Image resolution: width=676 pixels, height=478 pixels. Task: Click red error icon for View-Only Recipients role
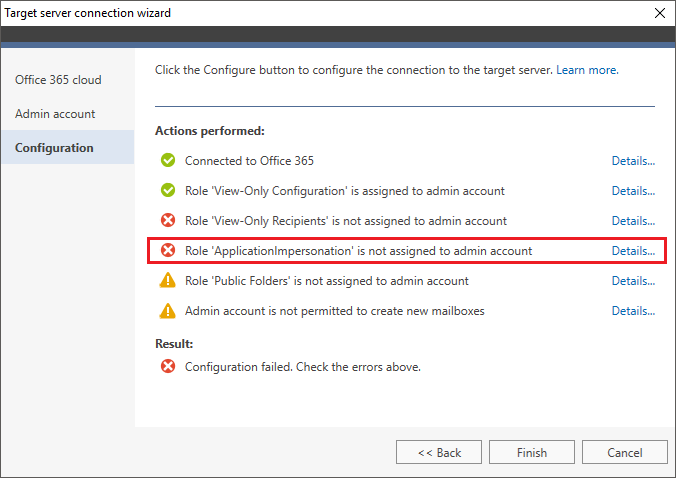[x=168, y=220]
